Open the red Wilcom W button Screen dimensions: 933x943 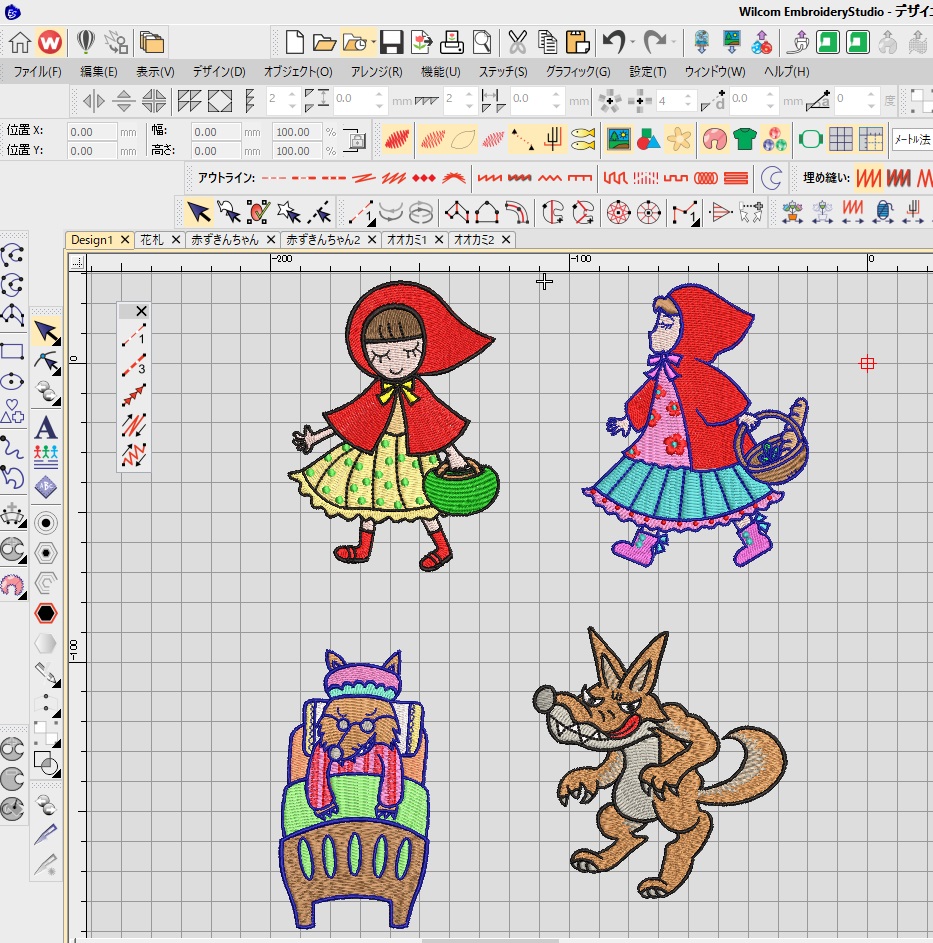tap(50, 42)
